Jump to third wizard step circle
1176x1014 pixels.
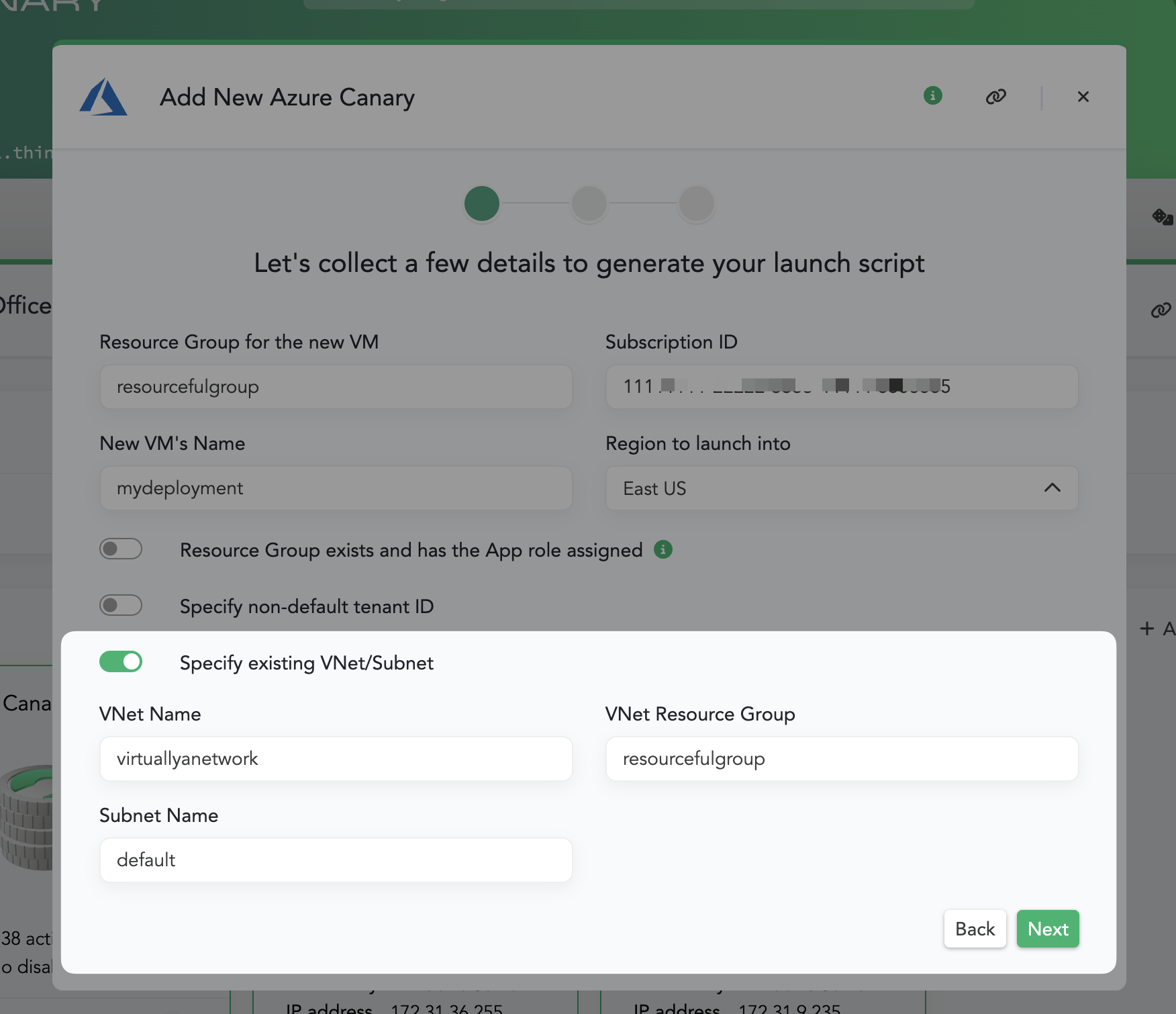click(x=696, y=203)
